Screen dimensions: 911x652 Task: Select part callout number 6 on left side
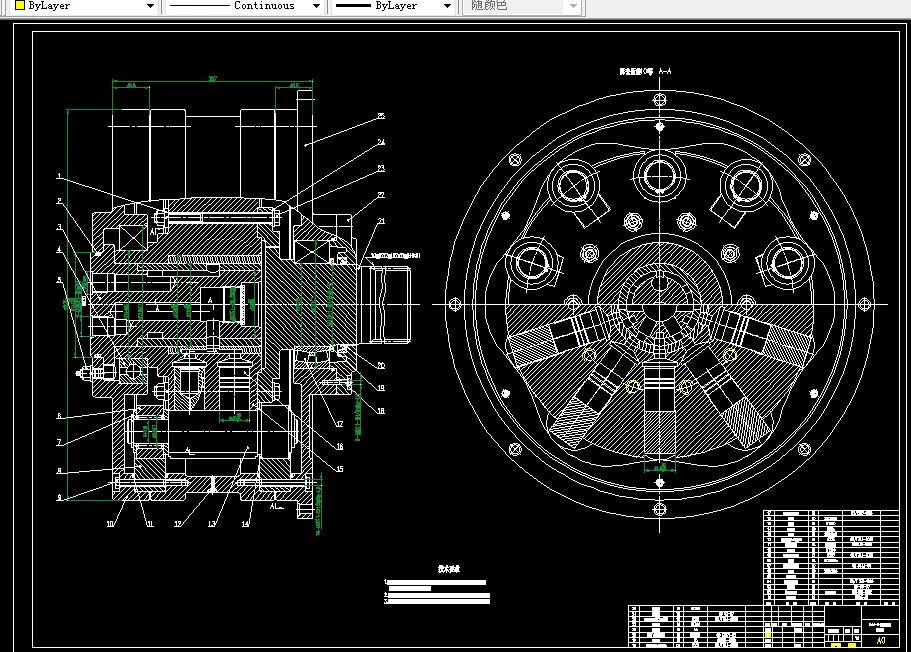point(59,416)
